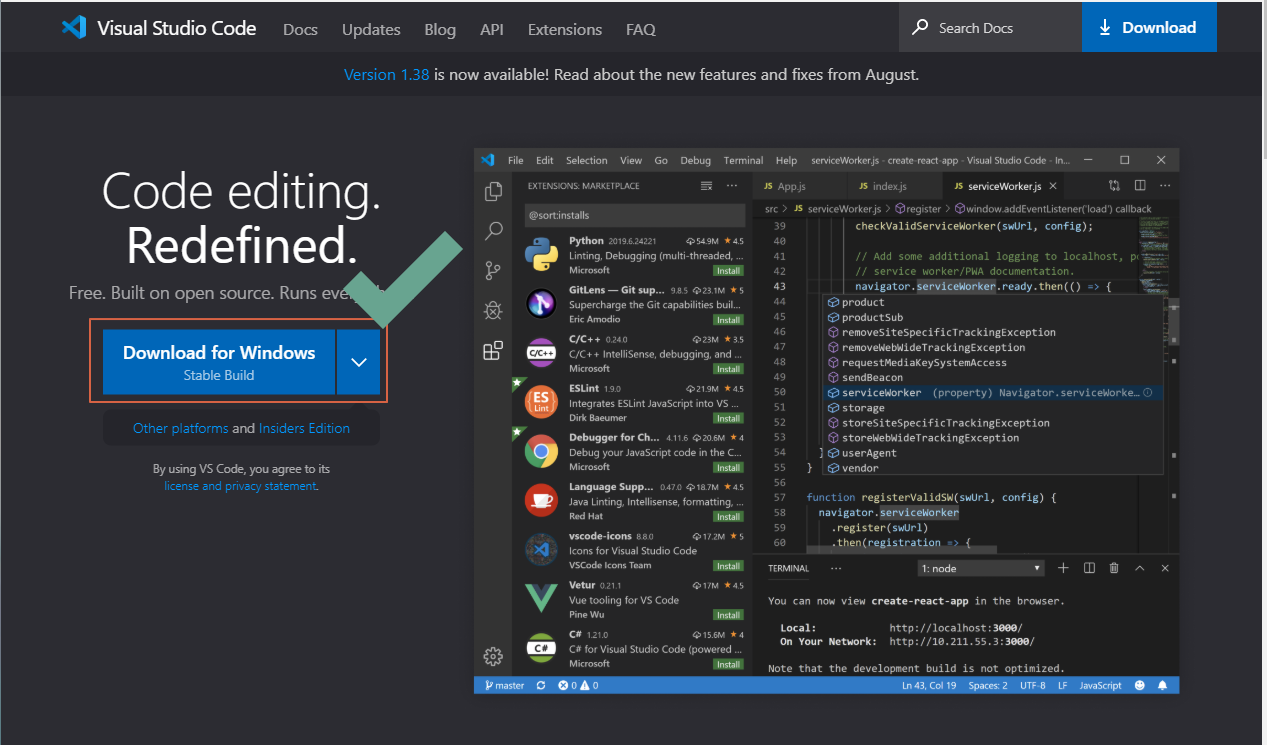Click the Visual Studio Code logo icon
1267x745 pixels.
click(x=74, y=27)
